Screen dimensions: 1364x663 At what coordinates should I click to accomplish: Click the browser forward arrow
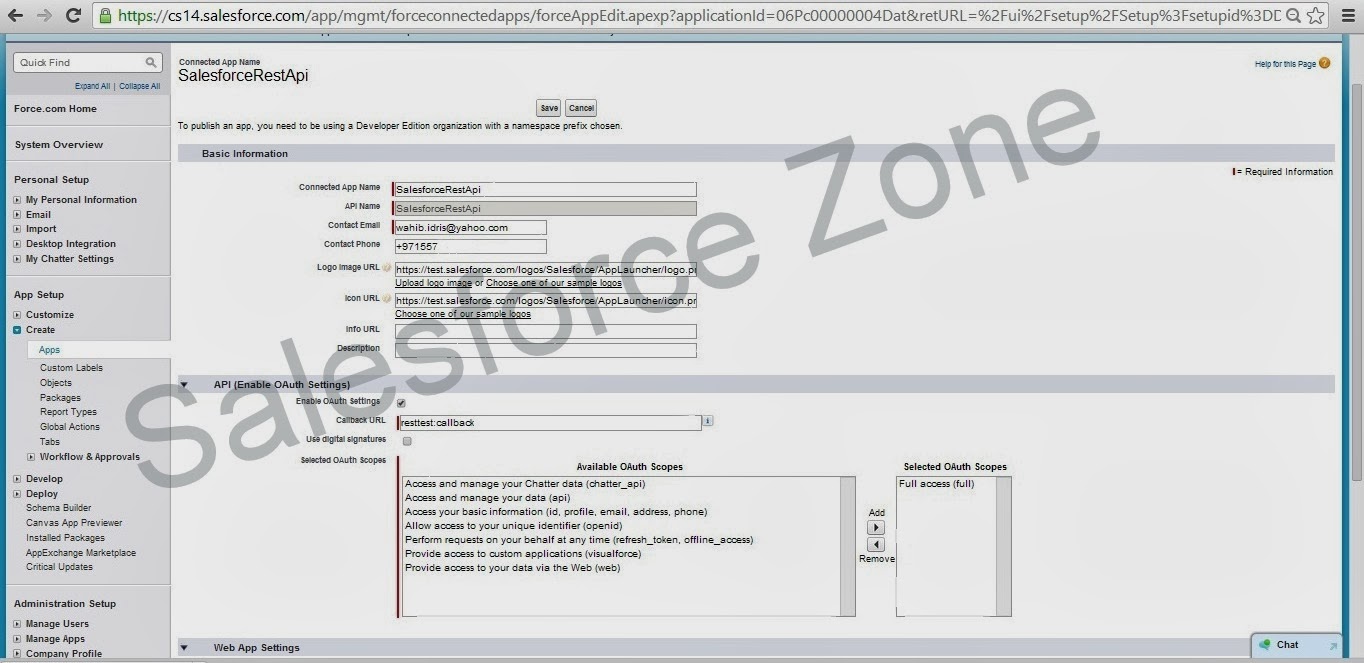click(x=44, y=15)
